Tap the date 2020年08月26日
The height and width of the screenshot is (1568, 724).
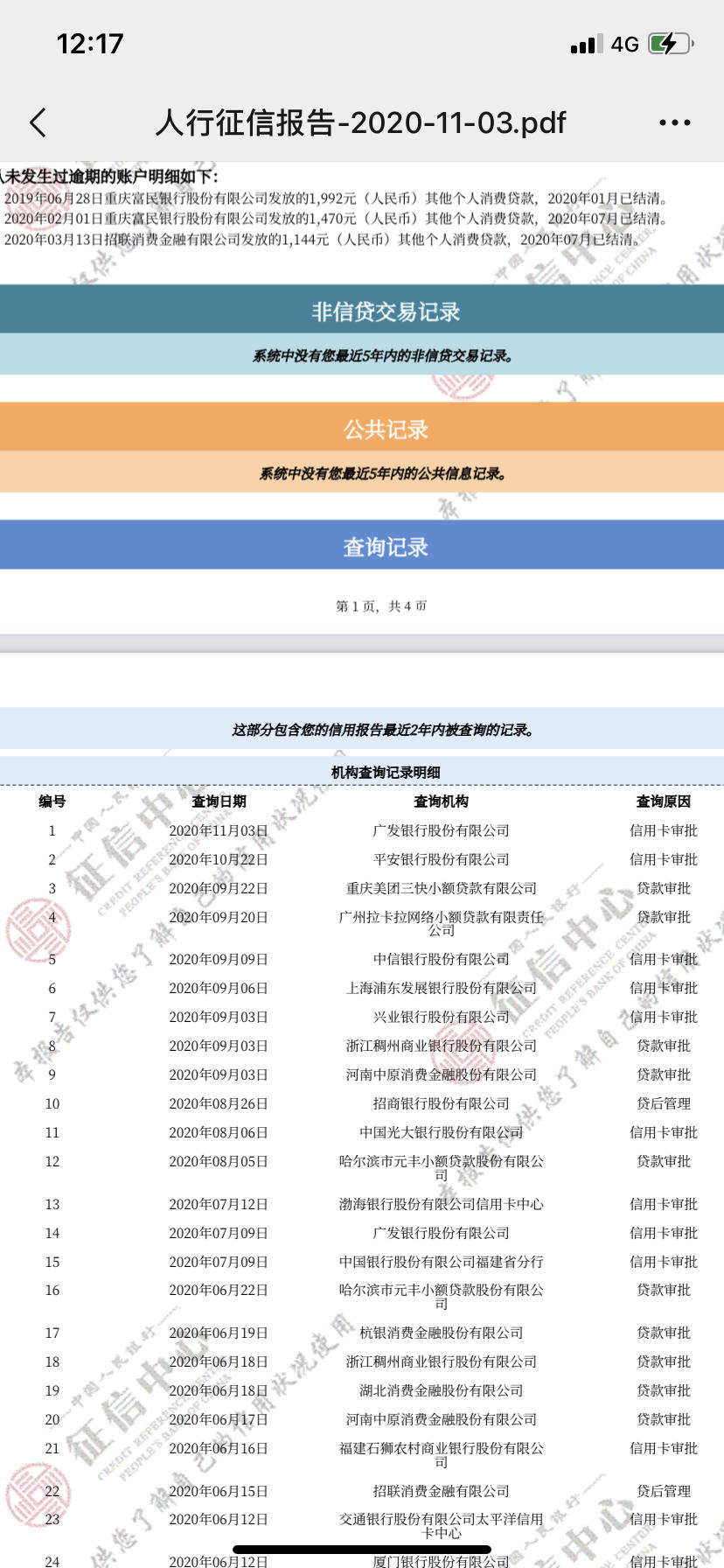click(219, 1103)
